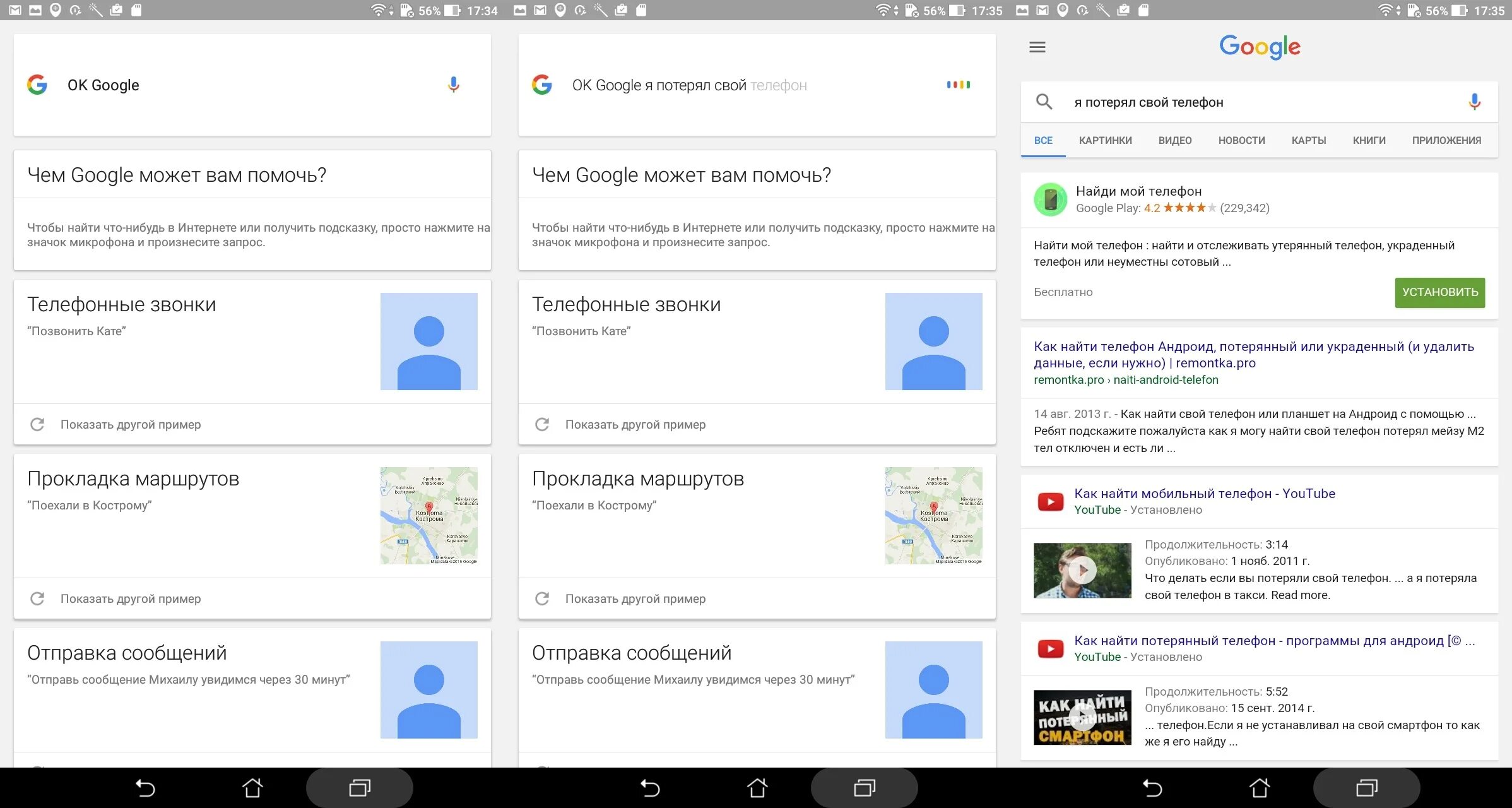Switch to the ПРИЛОЖЕНИЯ tab
This screenshot has height=808, width=1512.
[x=1446, y=140]
